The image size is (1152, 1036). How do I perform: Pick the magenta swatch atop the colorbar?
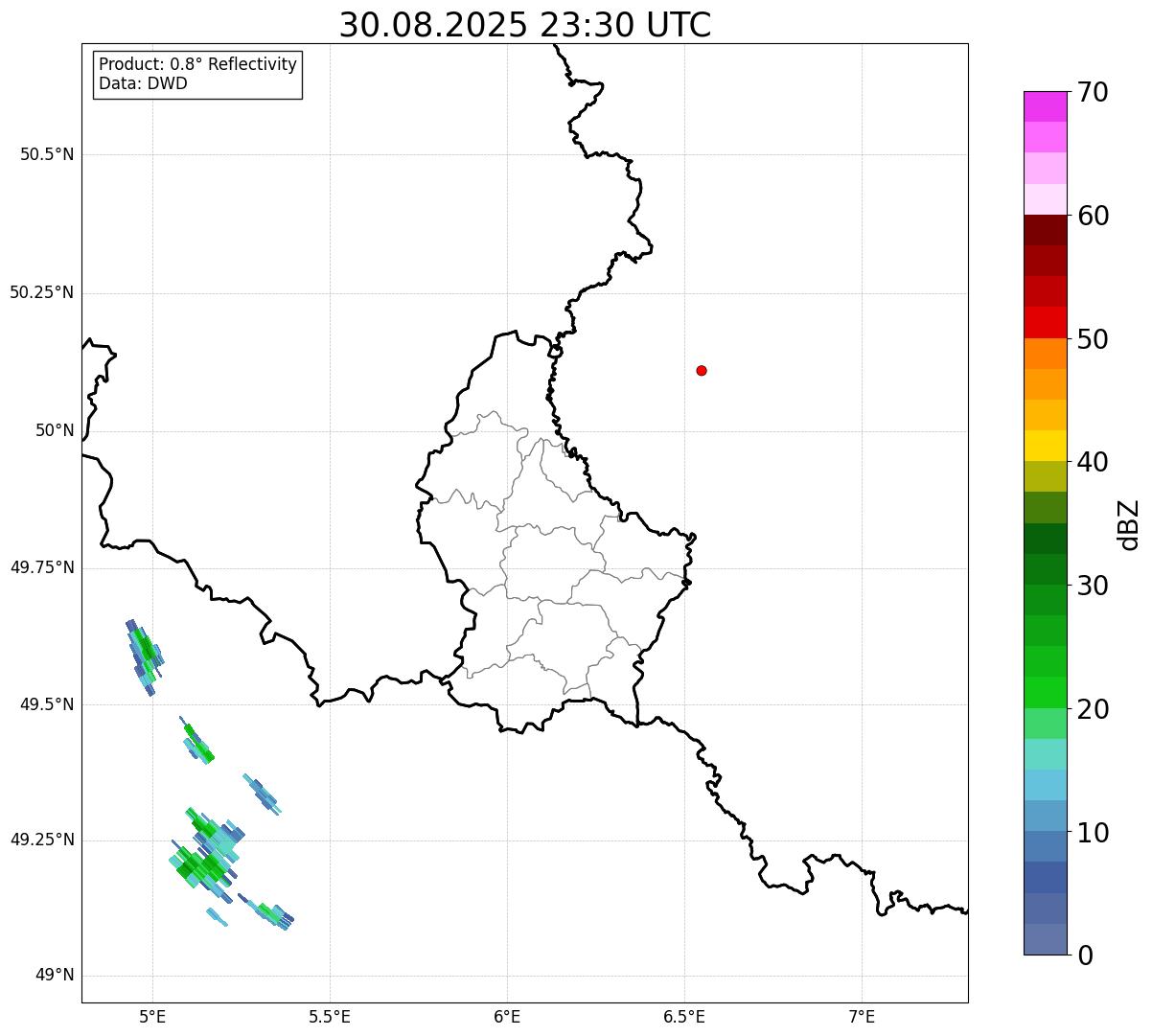click(1045, 106)
